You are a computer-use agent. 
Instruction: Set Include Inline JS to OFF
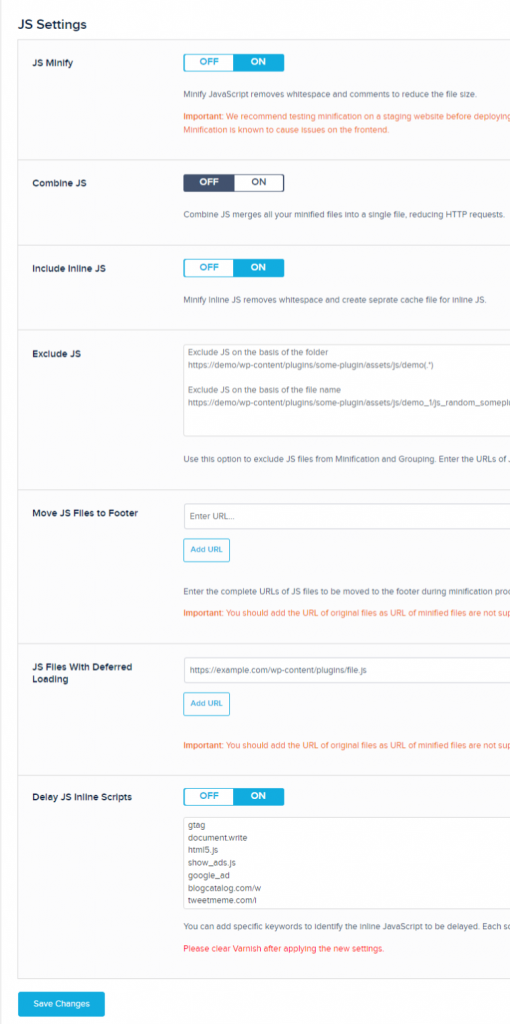tap(209, 267)
